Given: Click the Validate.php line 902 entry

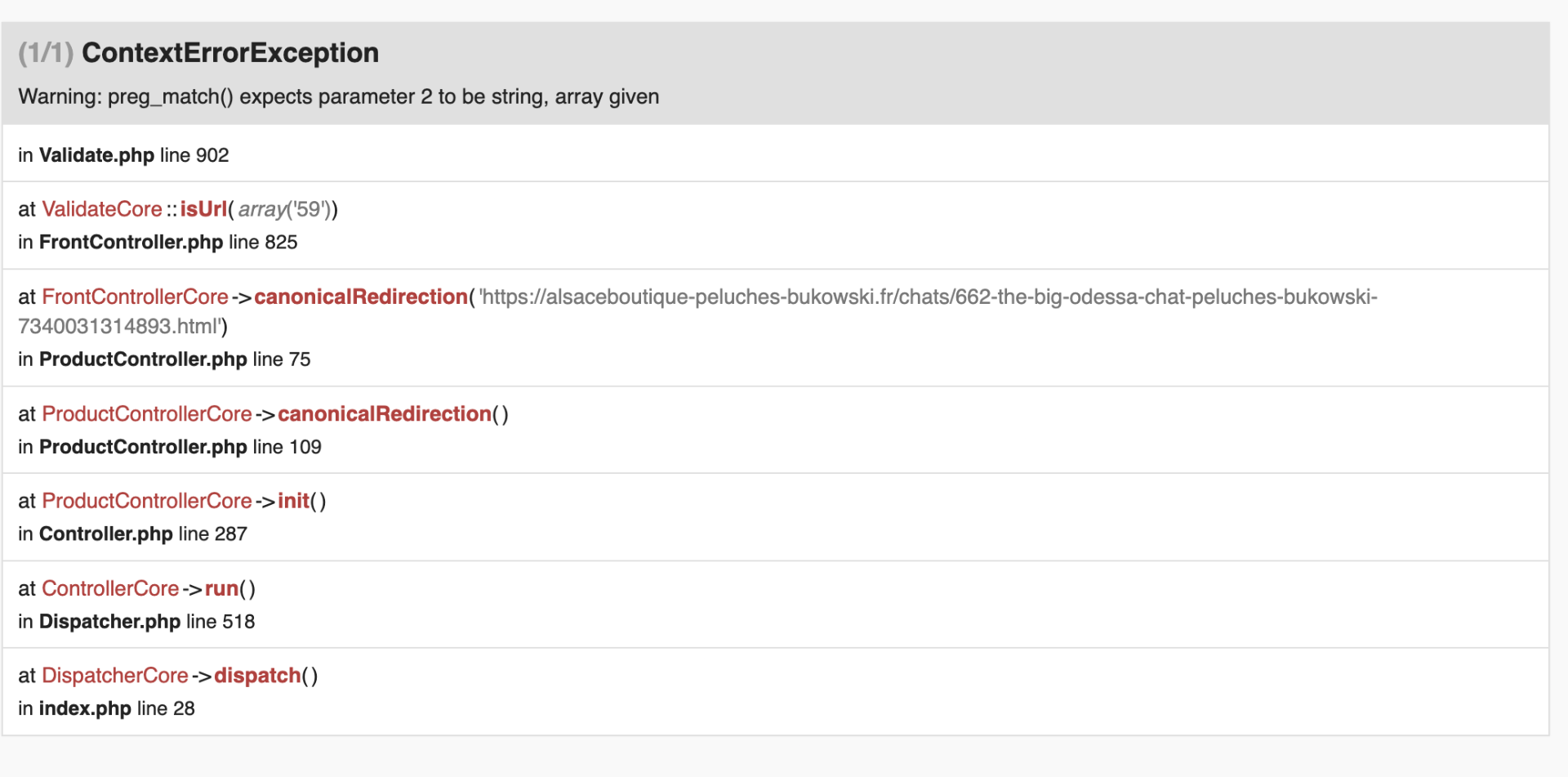Looking at the screenshot, I should click(x=123, y=155).
